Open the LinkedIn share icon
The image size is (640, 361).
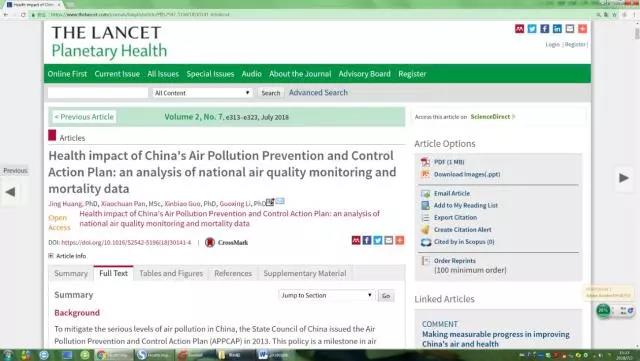point(557,29)
